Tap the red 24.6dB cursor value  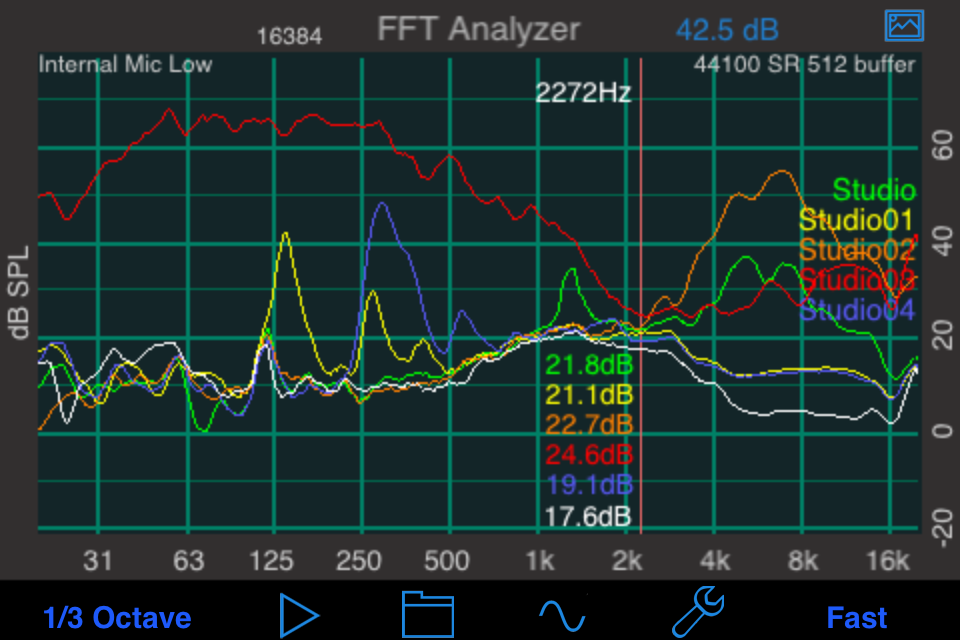click(588, 455)
